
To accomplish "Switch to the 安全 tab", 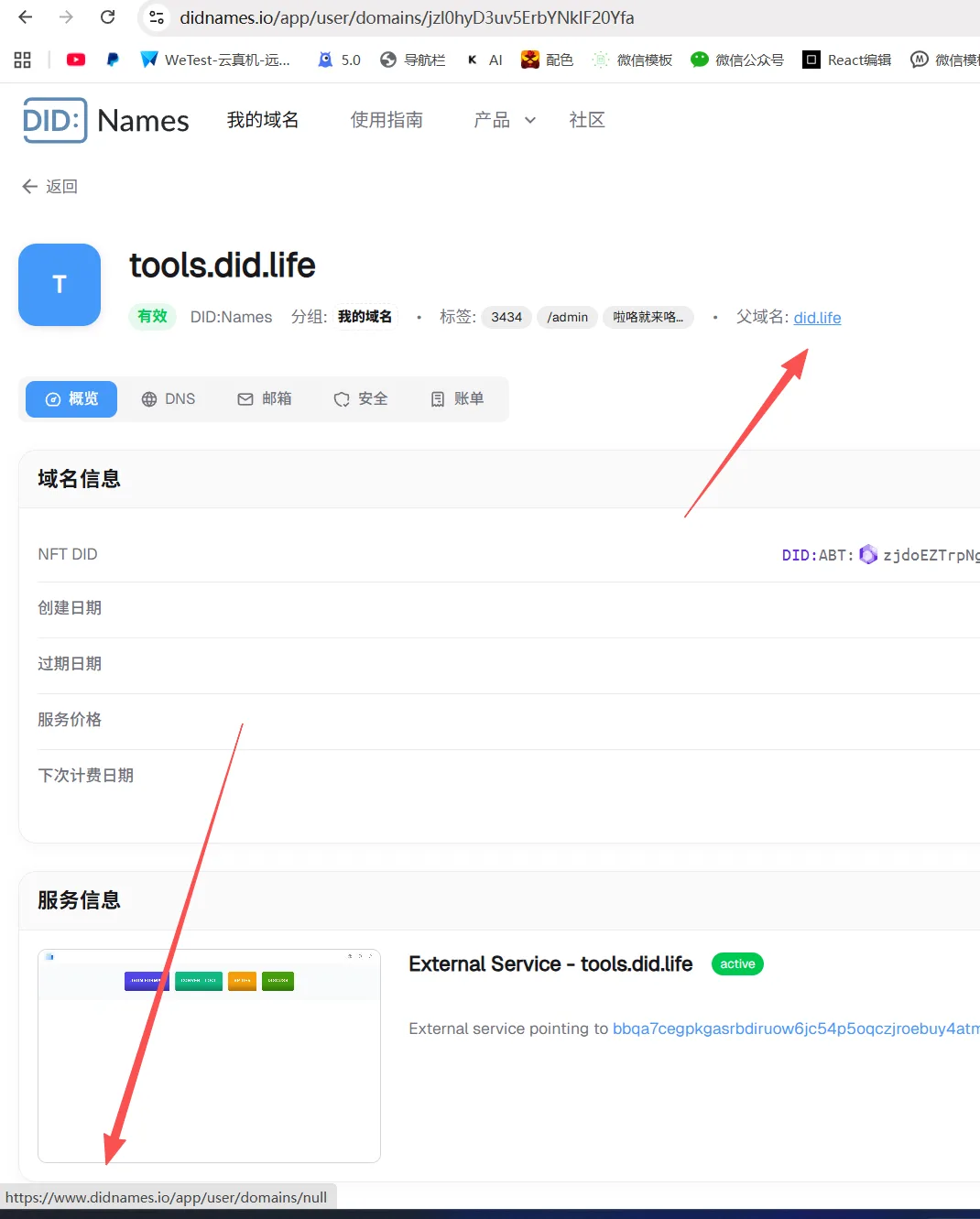I will click(x=361, y=399).
